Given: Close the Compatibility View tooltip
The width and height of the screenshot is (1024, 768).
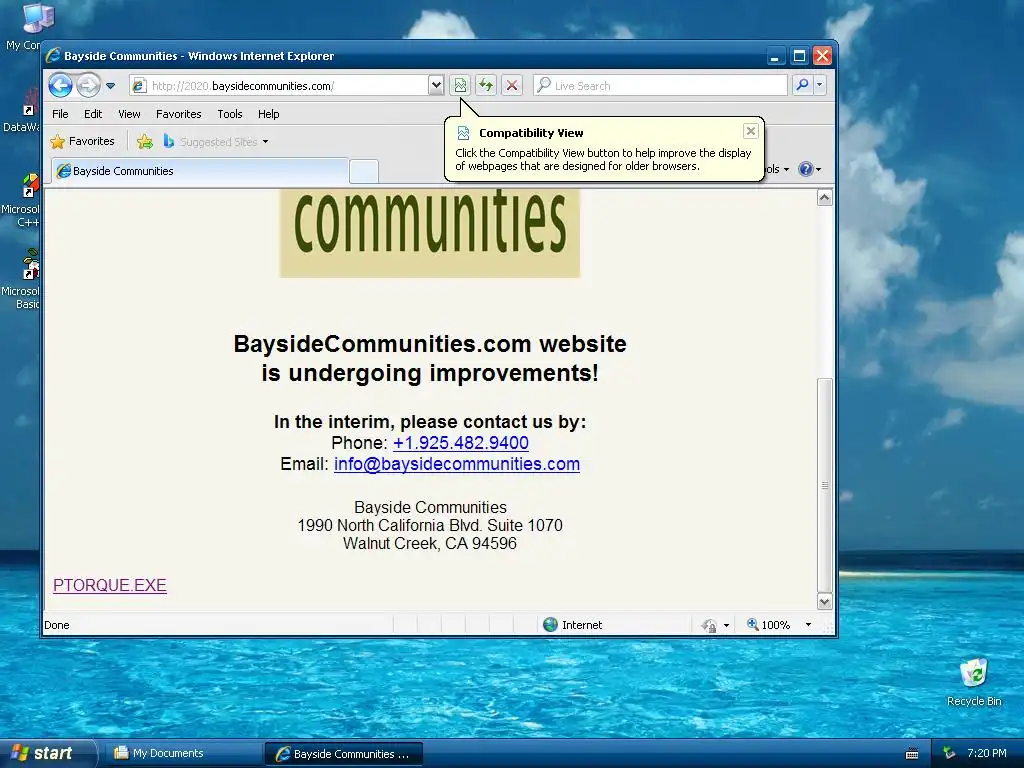Looking at the screenshot, I should coord(750,131).
